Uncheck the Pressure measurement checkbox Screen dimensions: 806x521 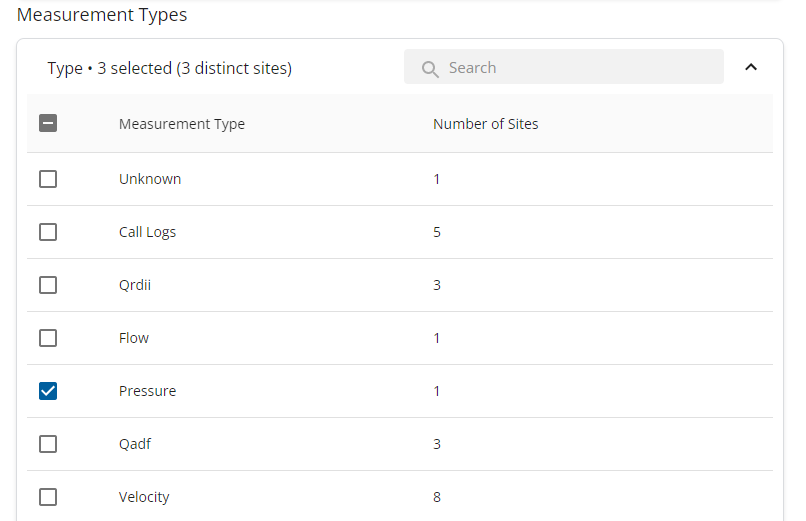point(48,391)
